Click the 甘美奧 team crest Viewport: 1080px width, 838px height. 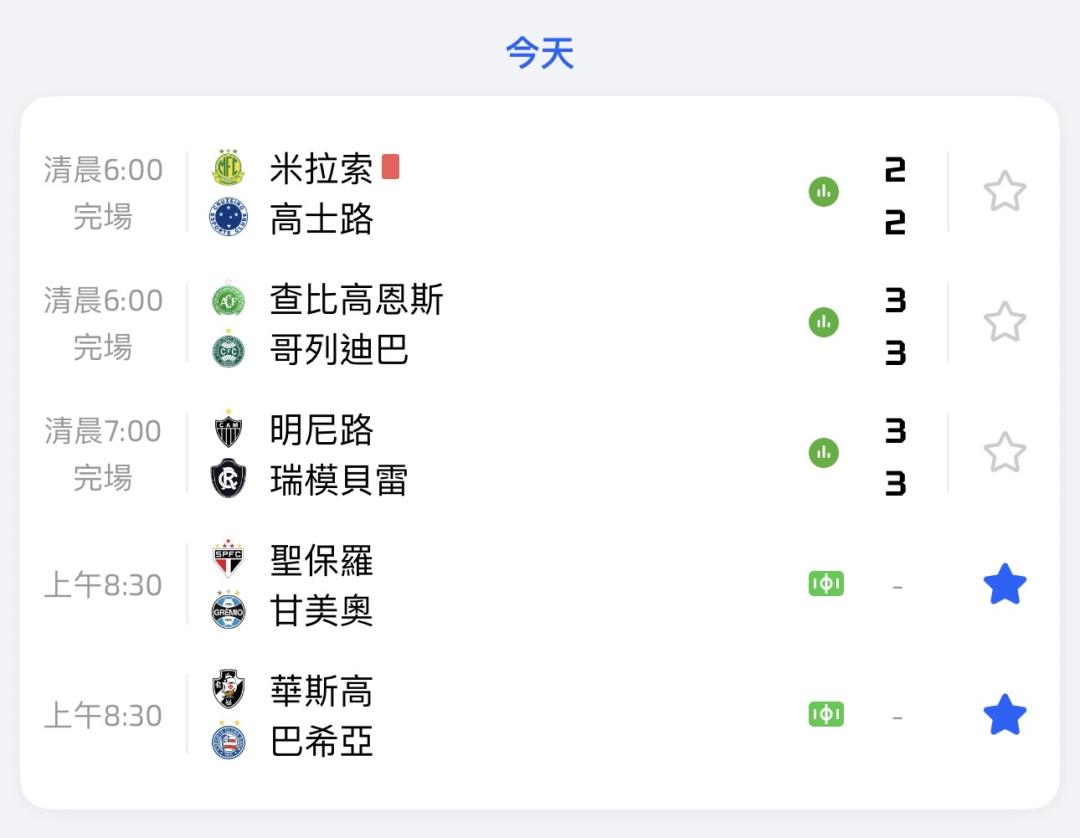coord(228,611)
